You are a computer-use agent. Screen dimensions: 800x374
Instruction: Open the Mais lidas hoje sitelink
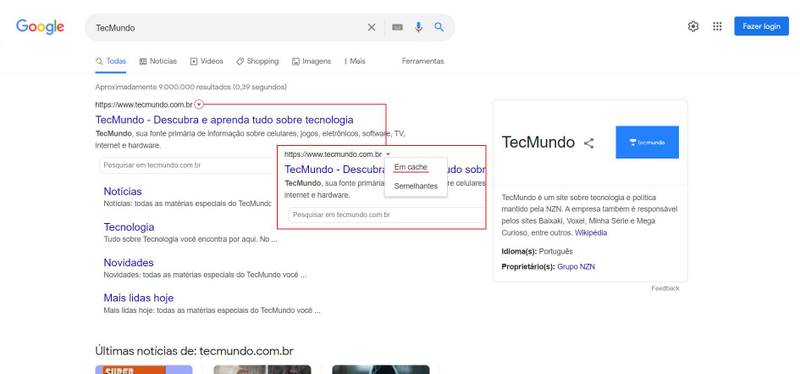[x=139, y=298]
